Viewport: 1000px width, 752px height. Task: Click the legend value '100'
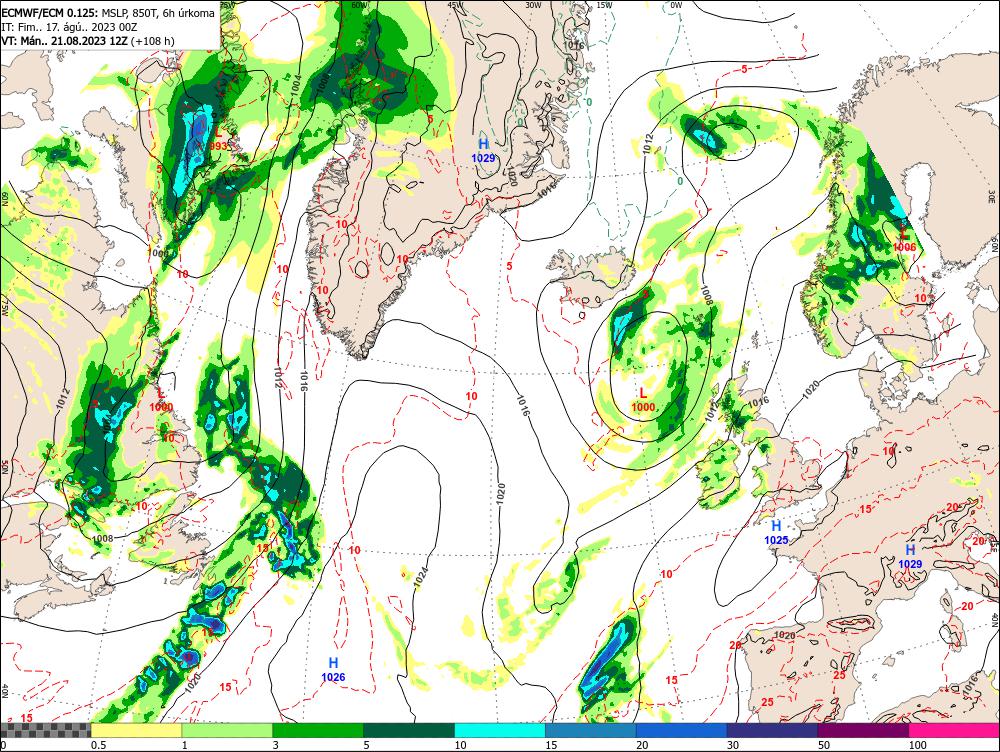point(917,745)
